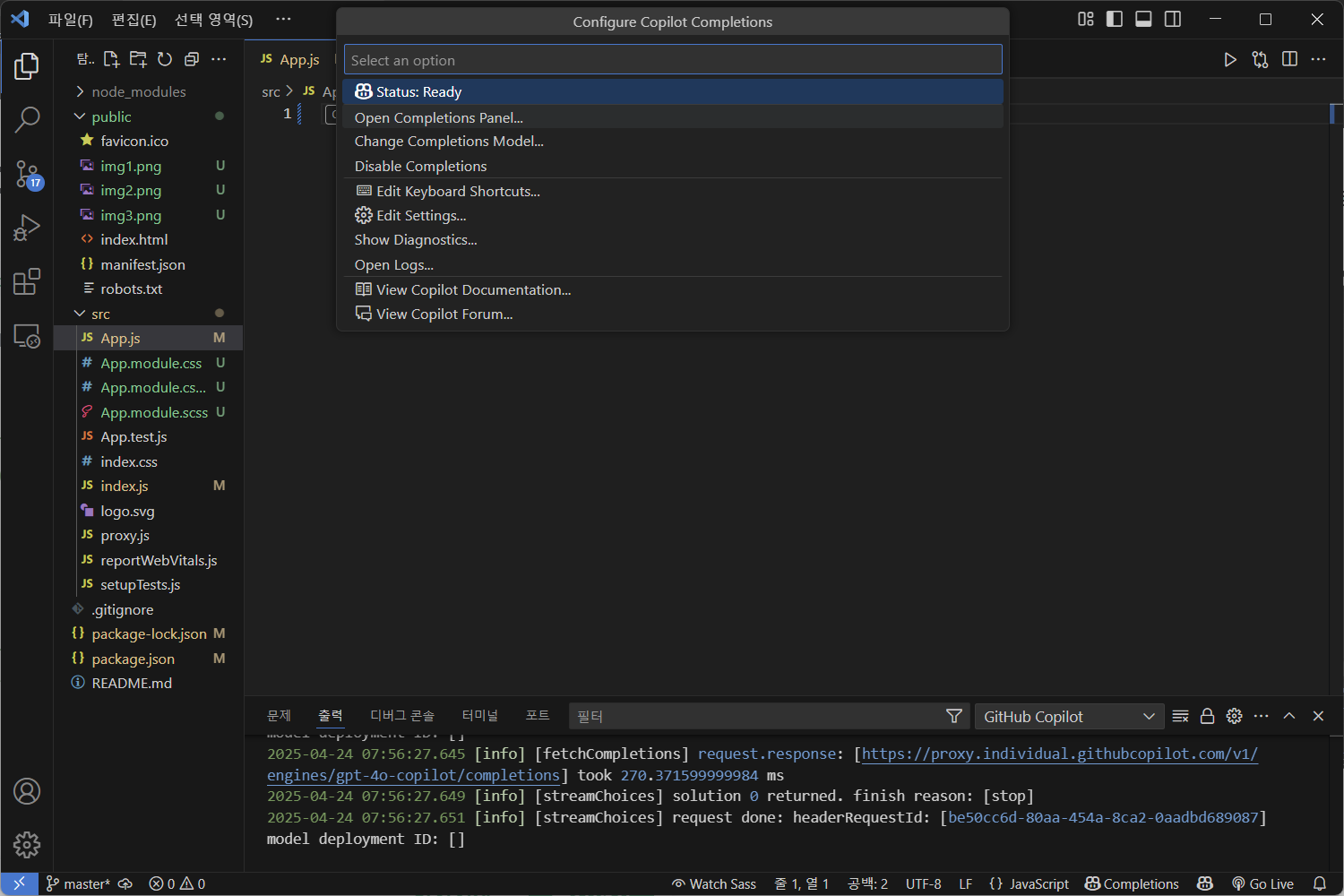Switch to the 디버그 콘솔 tab
This screenshot has width=1344, height=896.
pos(402,715)
